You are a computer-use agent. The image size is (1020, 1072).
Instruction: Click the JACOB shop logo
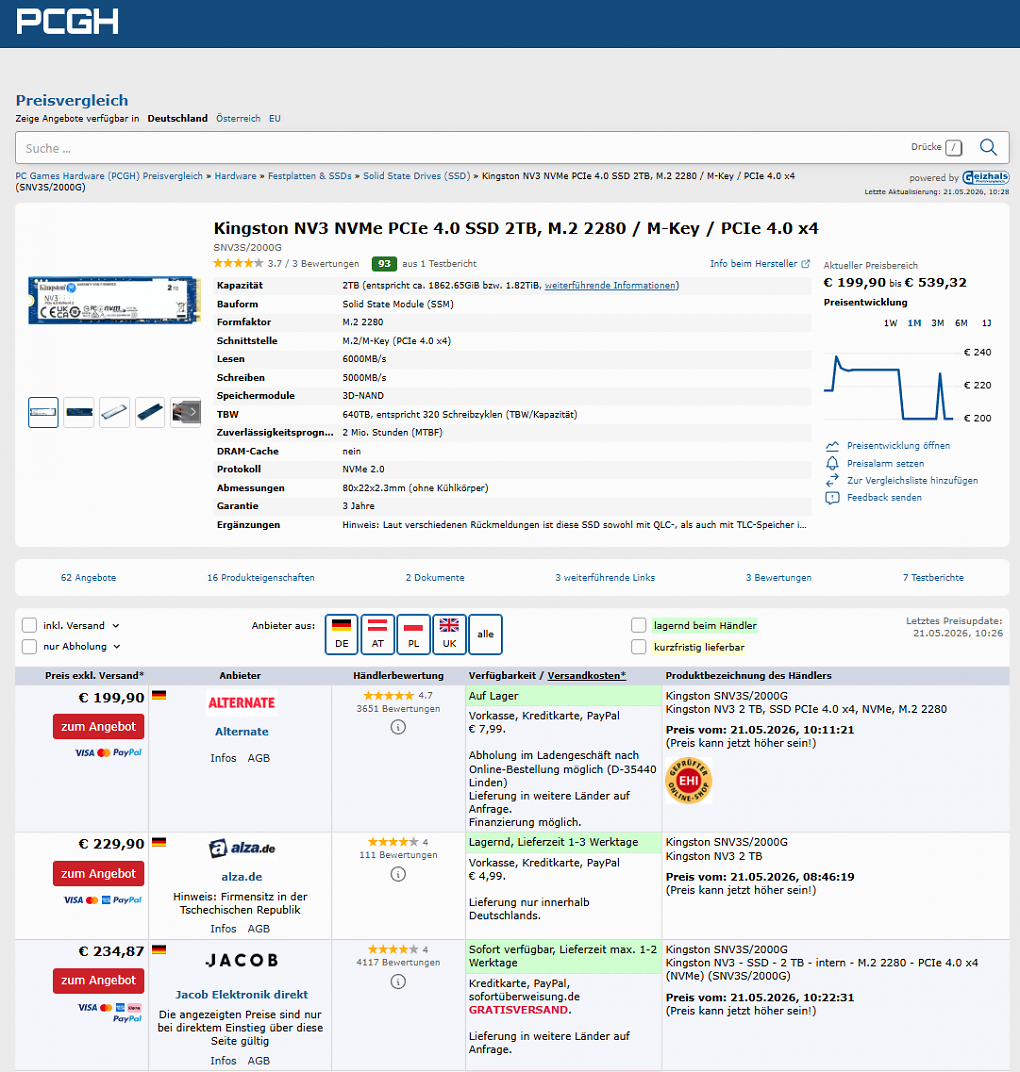click(x=241, y=961)
